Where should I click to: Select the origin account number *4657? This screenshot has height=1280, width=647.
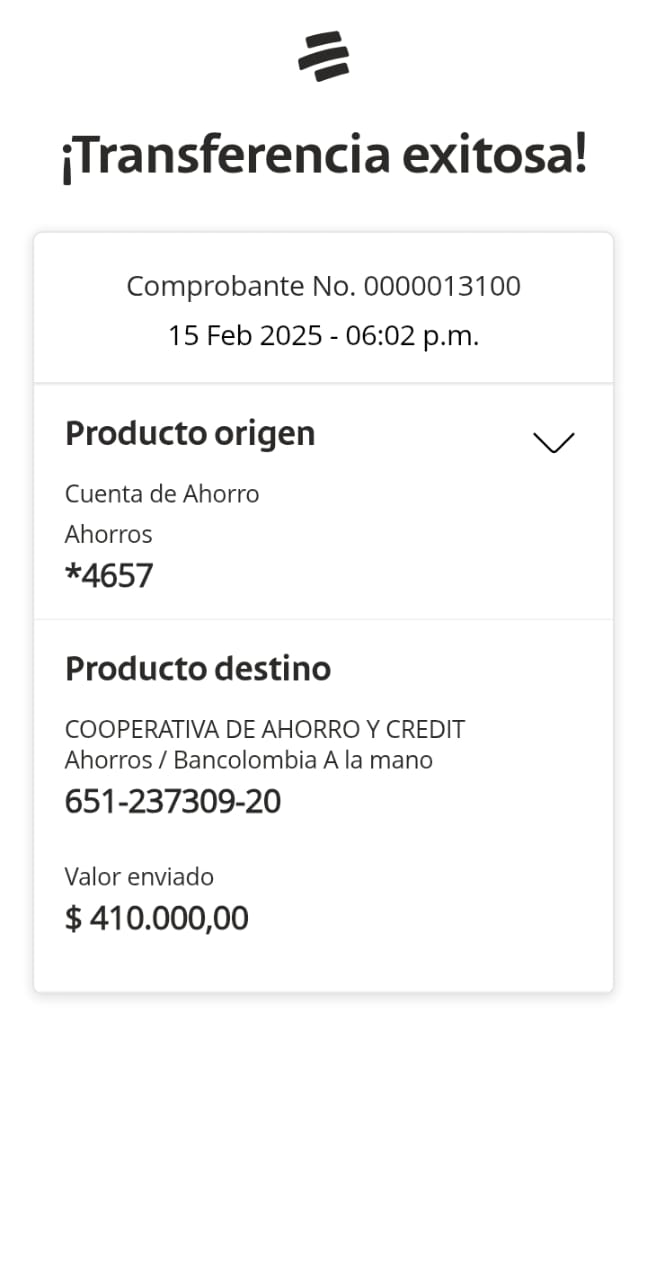point(109,576)
